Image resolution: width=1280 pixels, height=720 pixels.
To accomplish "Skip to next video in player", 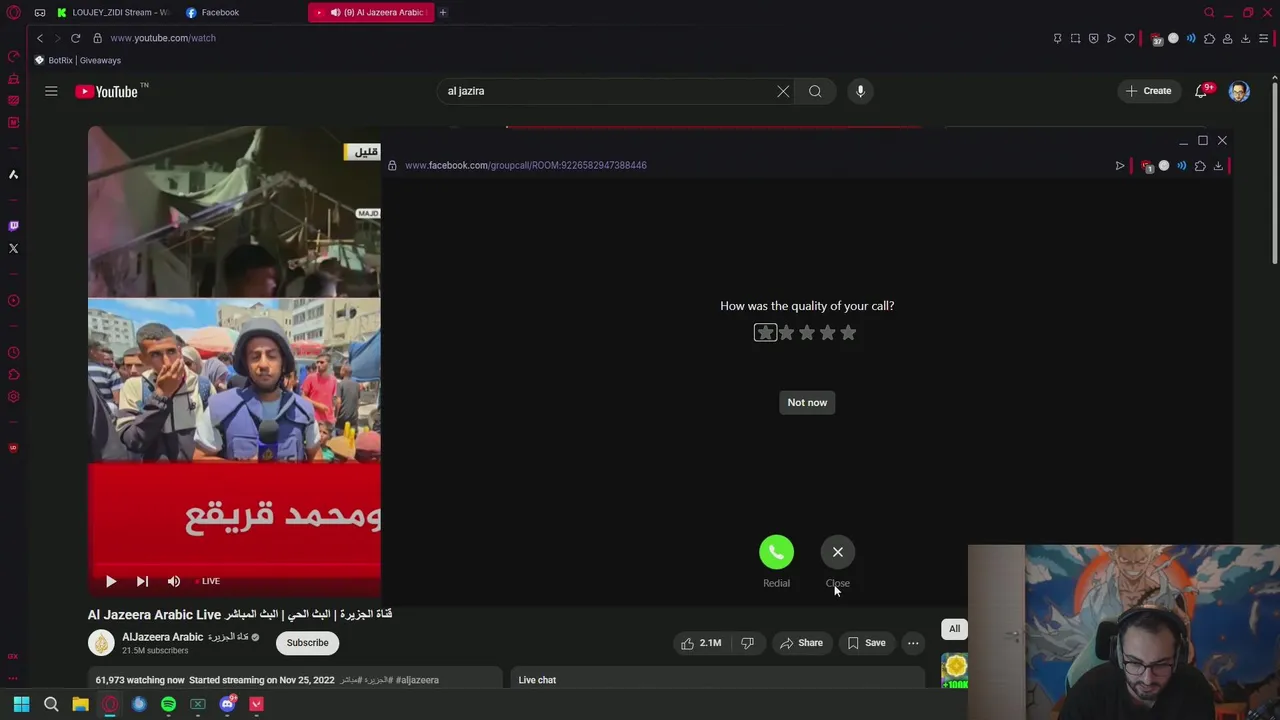I will 142,581.
